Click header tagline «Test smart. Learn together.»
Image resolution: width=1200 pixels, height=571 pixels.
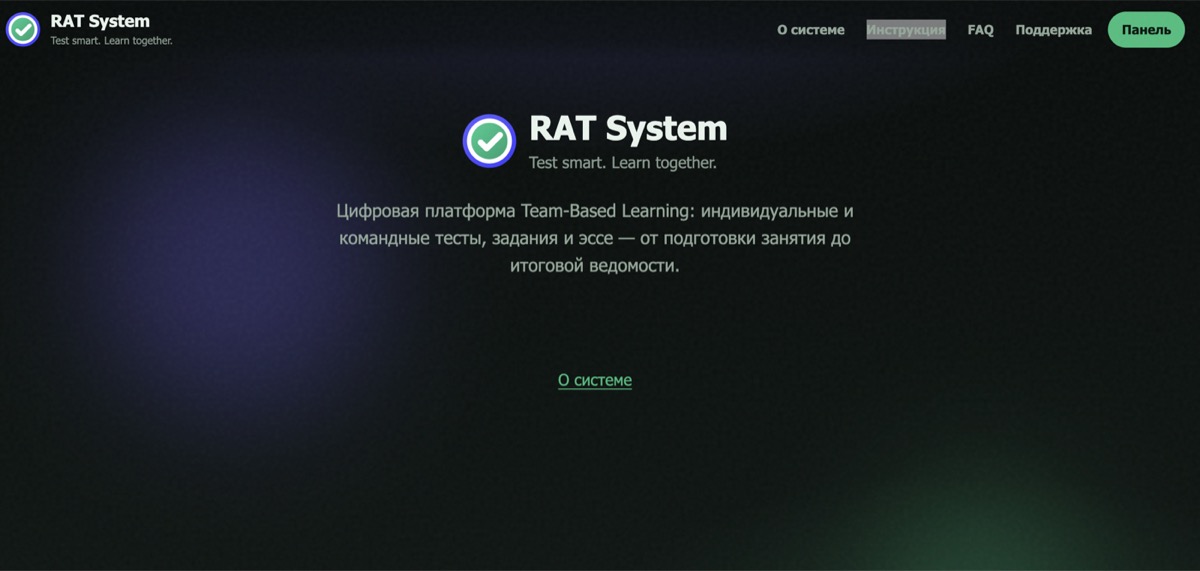112,41
